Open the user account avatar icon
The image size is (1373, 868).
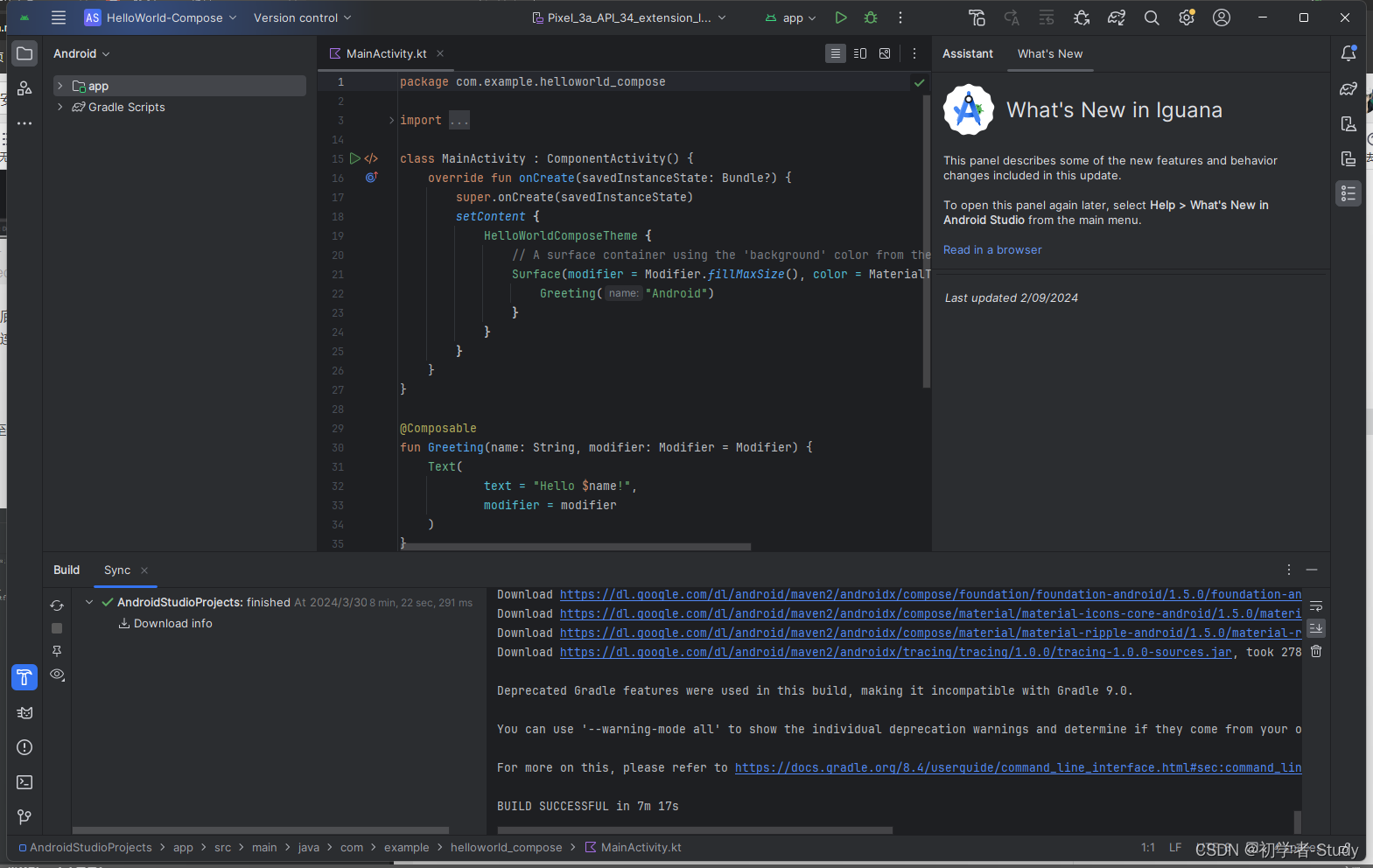[x=1222, y=17]
